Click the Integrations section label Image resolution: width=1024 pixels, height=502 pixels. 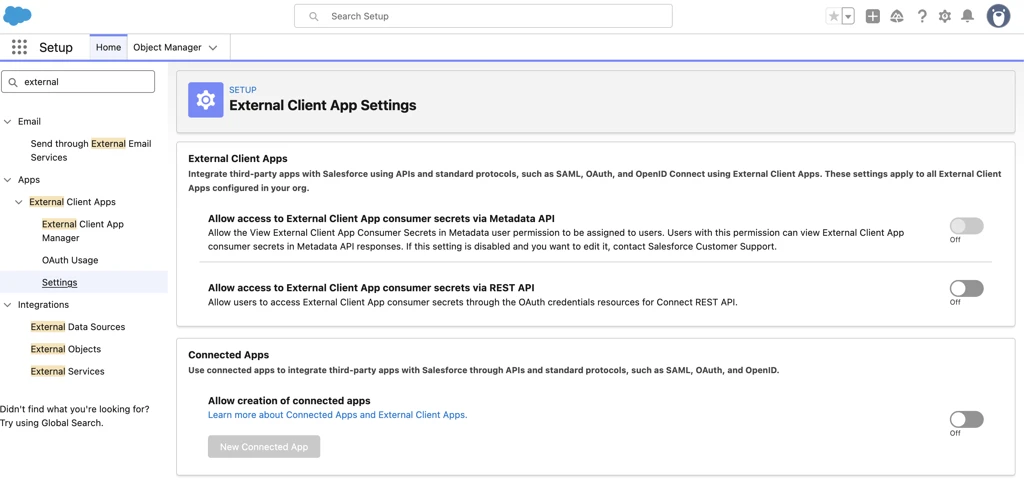(43, 305)
